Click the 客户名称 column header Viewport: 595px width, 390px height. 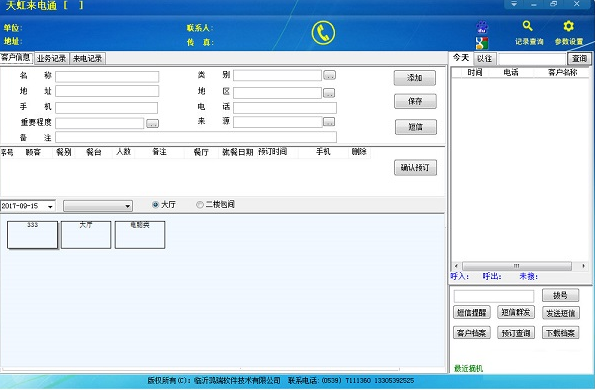click(562, 72)
